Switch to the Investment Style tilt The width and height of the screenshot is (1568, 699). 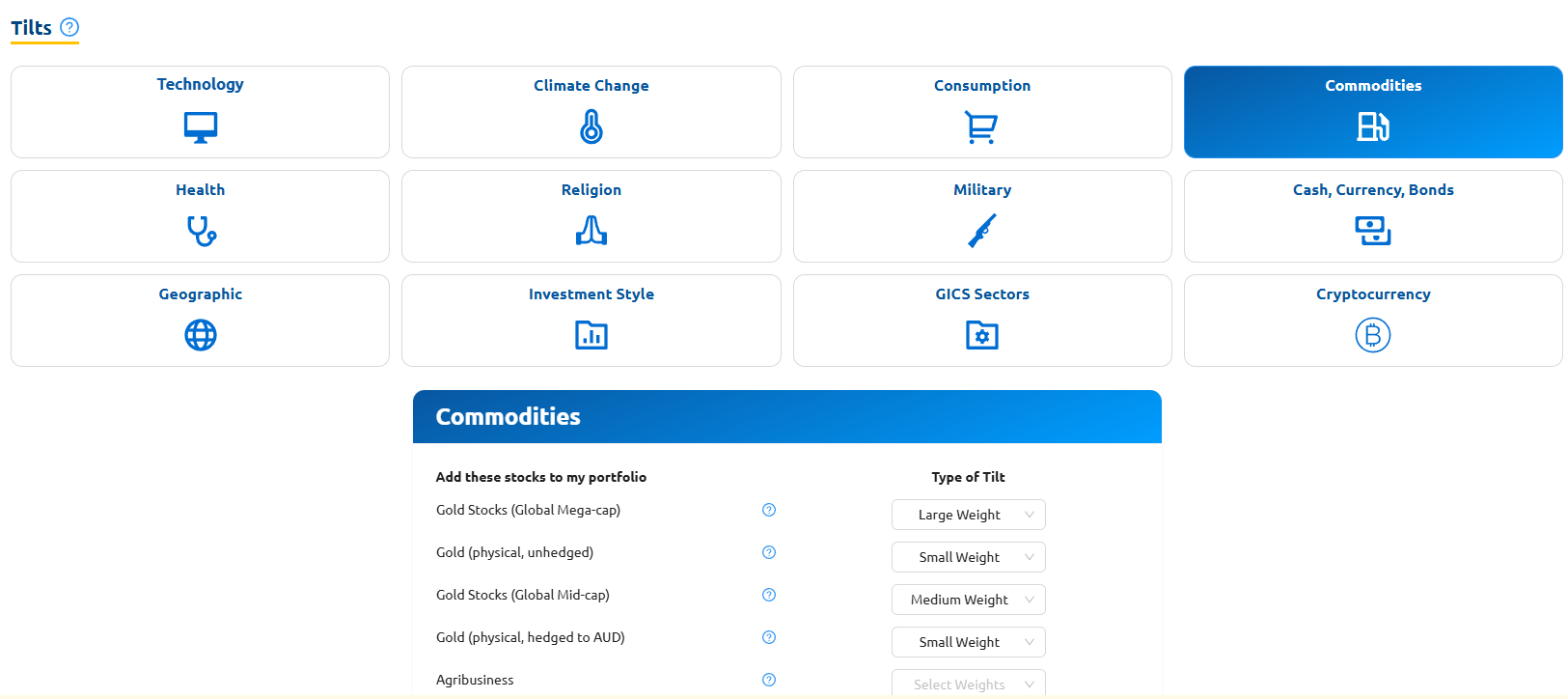coord(591,320)
